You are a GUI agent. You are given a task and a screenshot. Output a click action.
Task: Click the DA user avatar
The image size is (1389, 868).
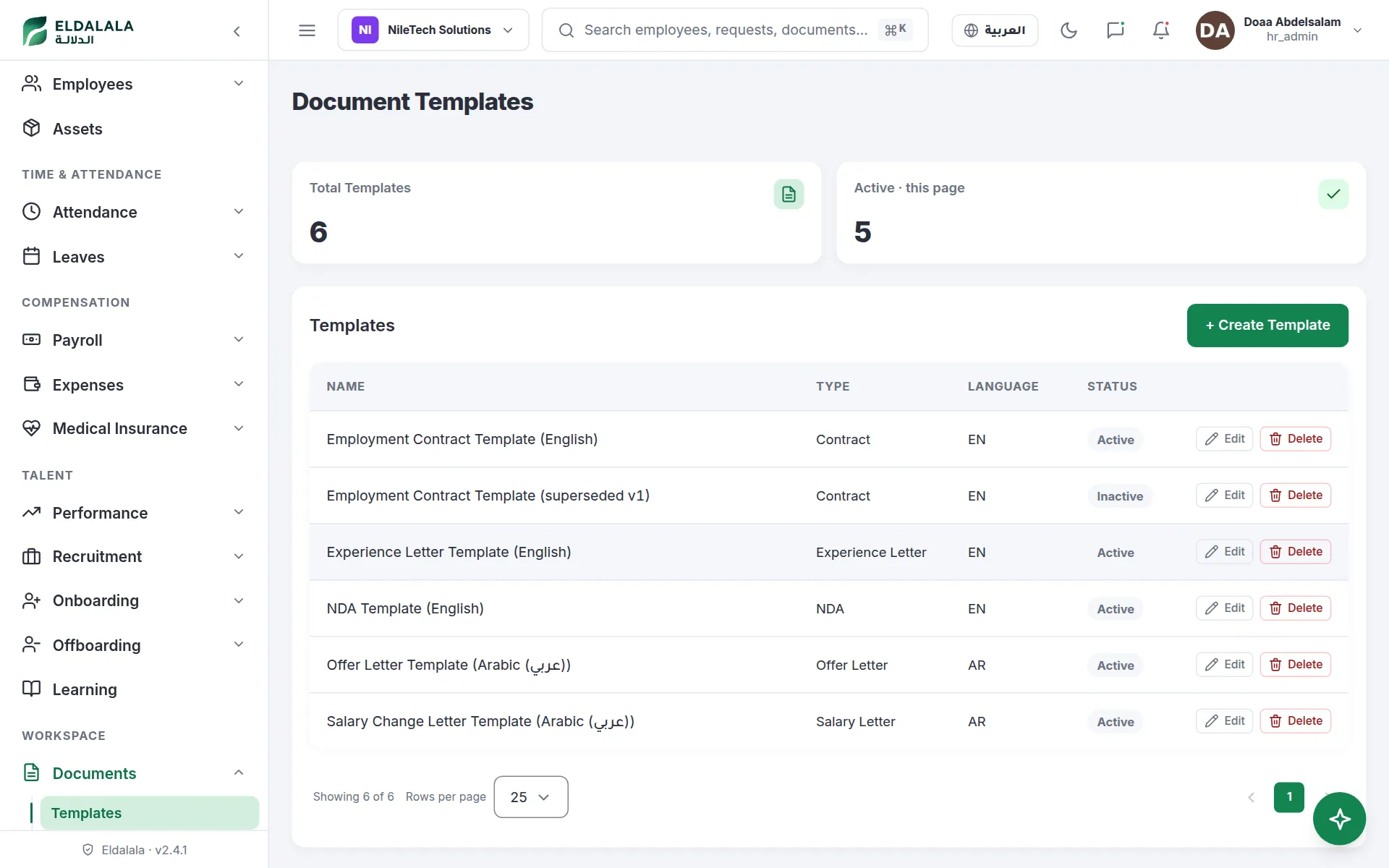pos(1215,30)
